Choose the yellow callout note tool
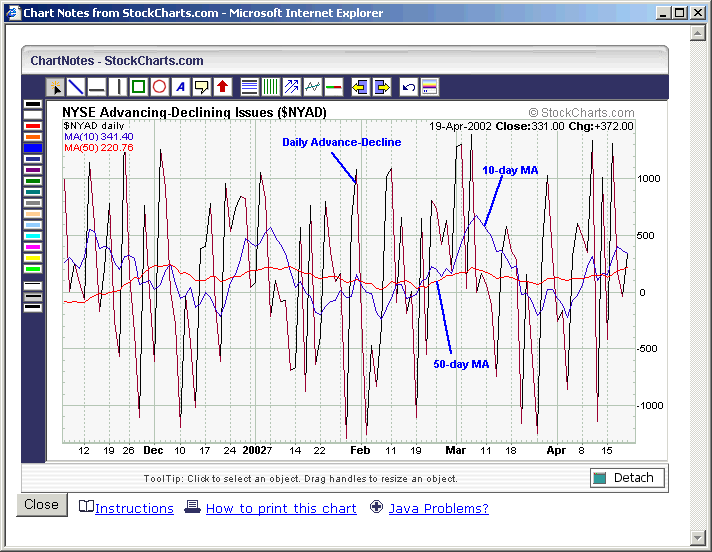 [201, 87]
